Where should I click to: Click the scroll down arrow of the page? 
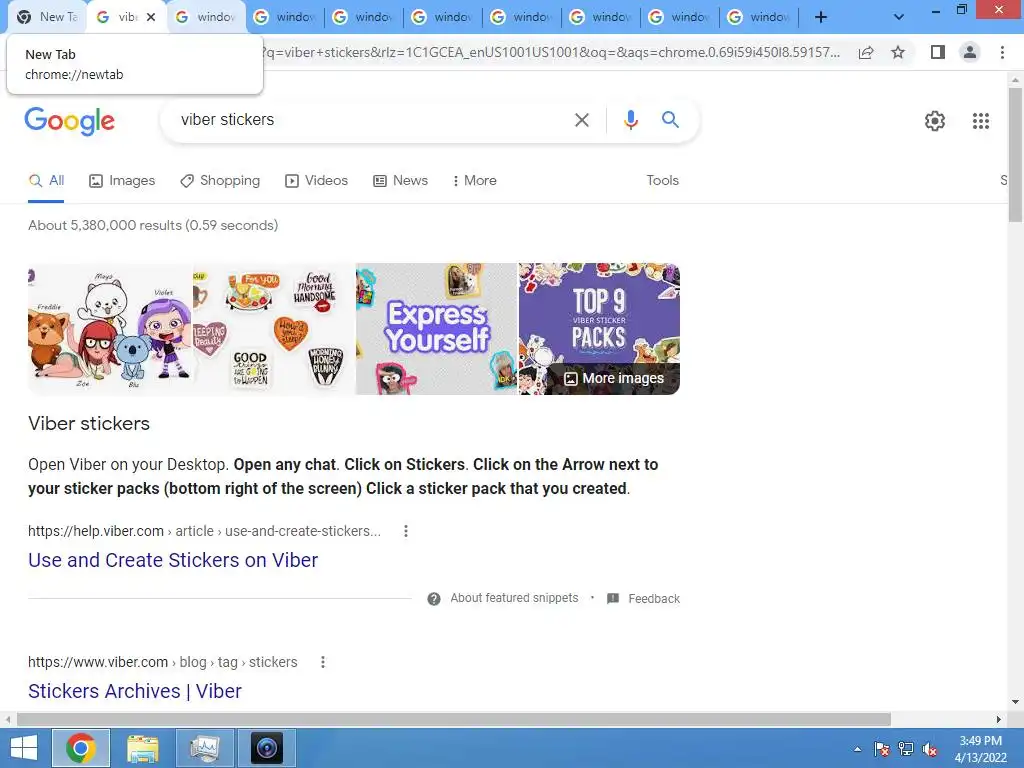pyautogui.click(x=1015, y=703)
